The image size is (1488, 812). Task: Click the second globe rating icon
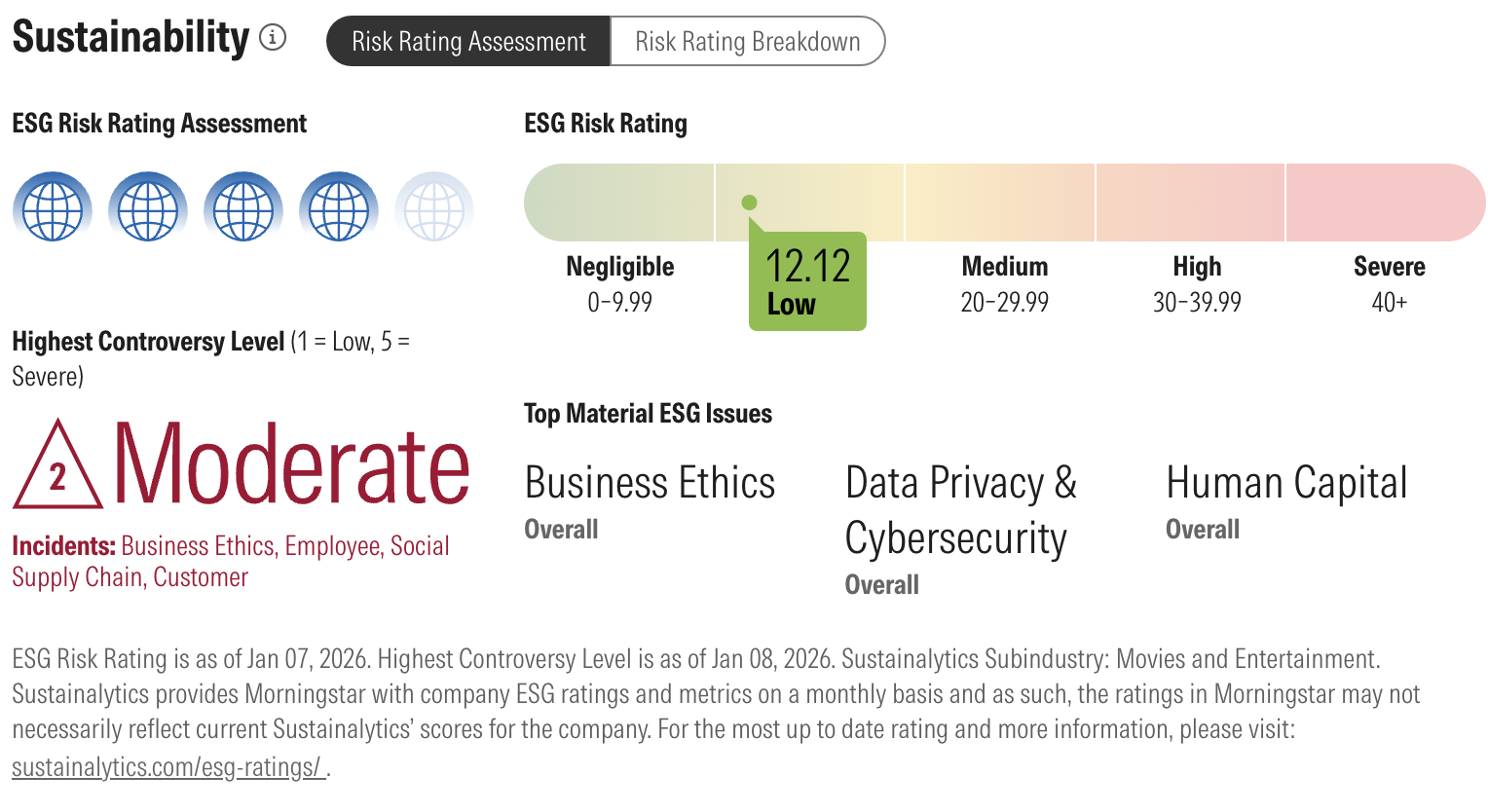point(148,206)
